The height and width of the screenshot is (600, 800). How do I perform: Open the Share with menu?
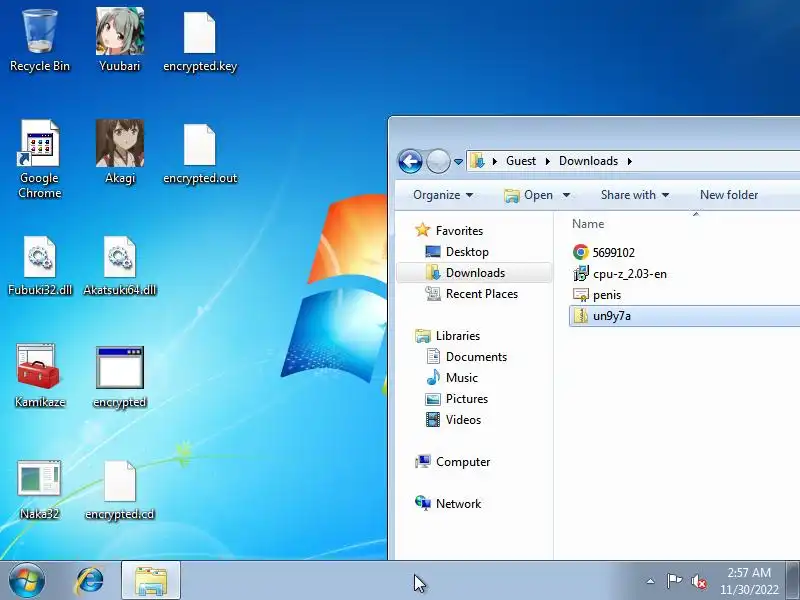(x=635, y=195)
